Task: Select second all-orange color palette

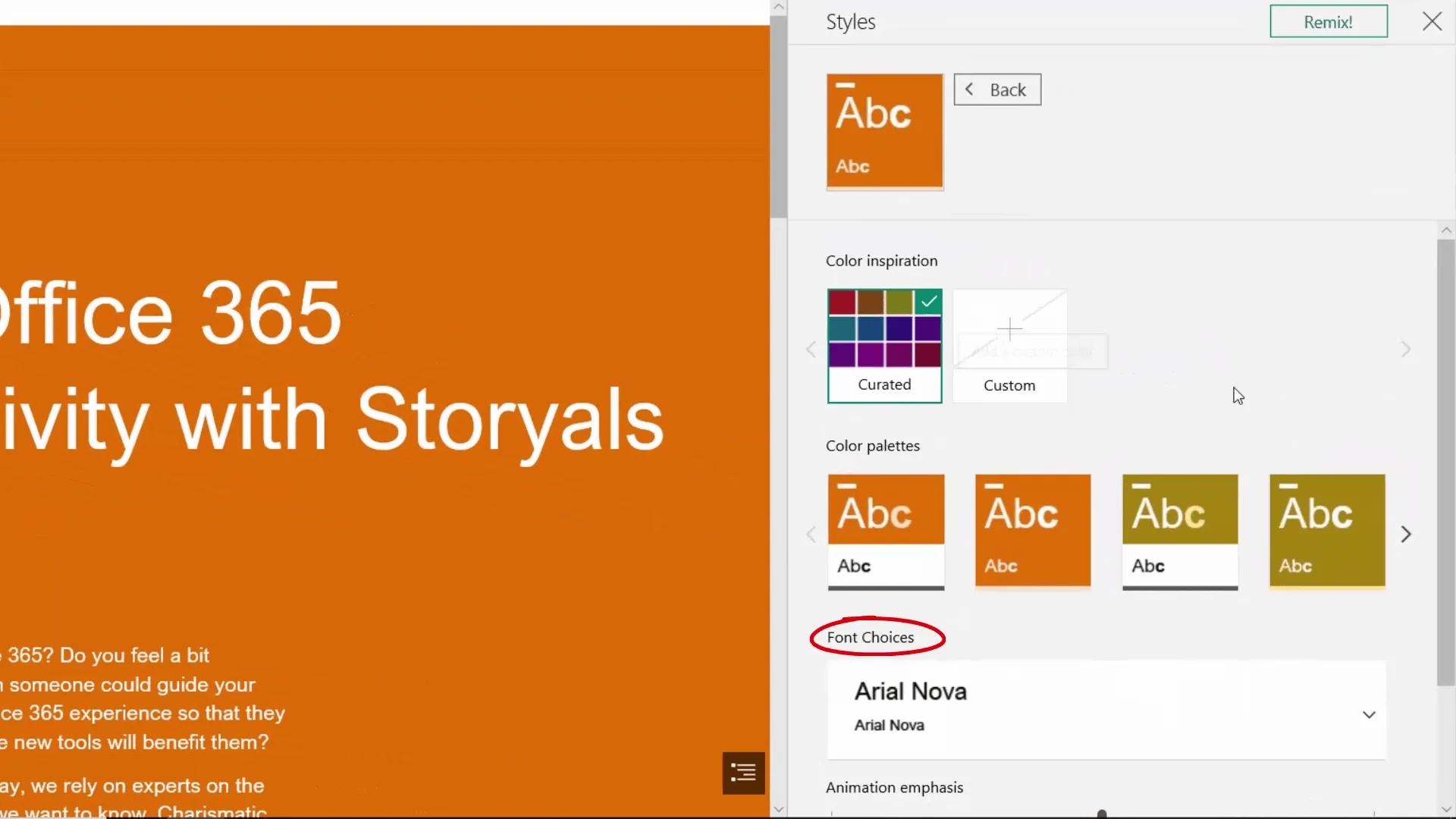Action: (1033, 532)
